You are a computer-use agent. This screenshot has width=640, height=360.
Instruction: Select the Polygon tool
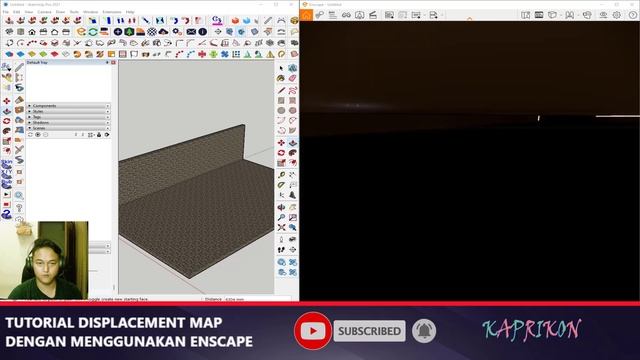[x=292, y=111]
